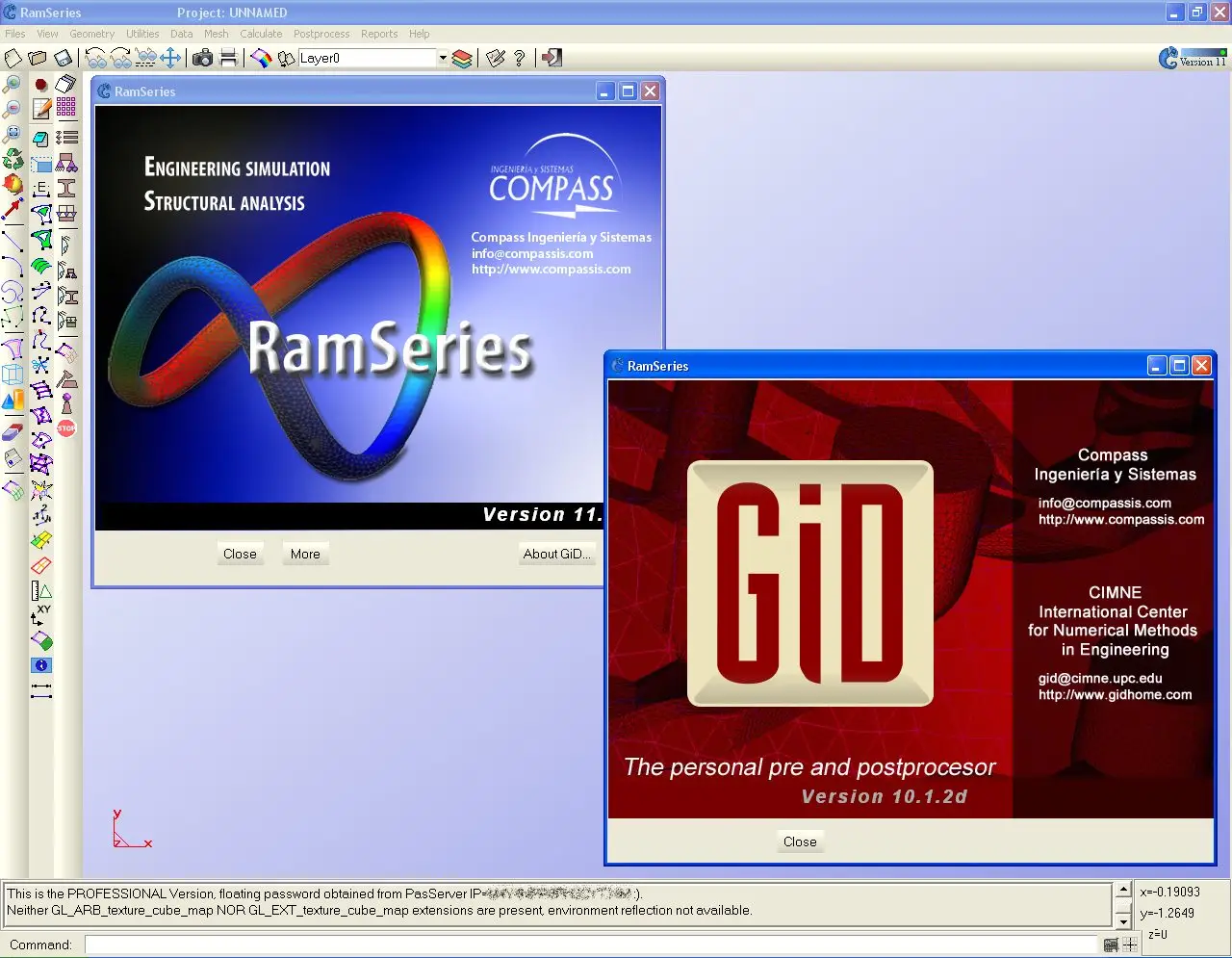Click the message log scroll up arrow
The image size is (1232, 958).
(x=1122, y=891)
